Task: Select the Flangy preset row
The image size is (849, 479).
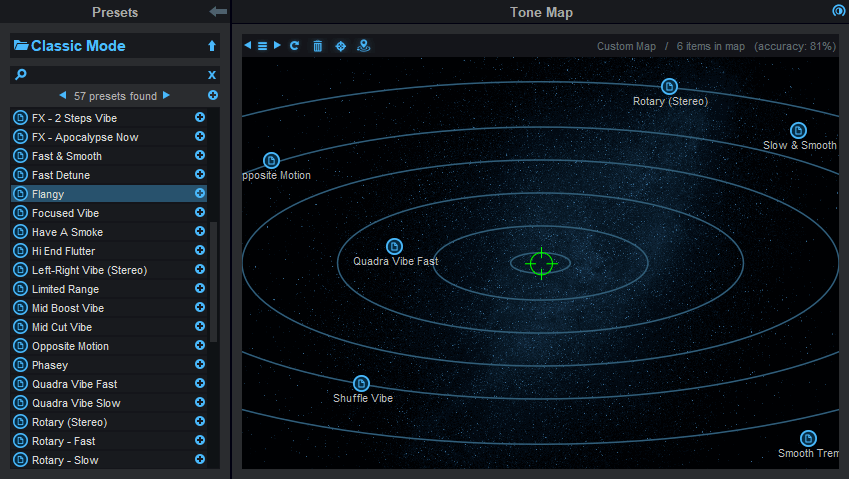Action: pyautogui.click(x=109, y=193)
